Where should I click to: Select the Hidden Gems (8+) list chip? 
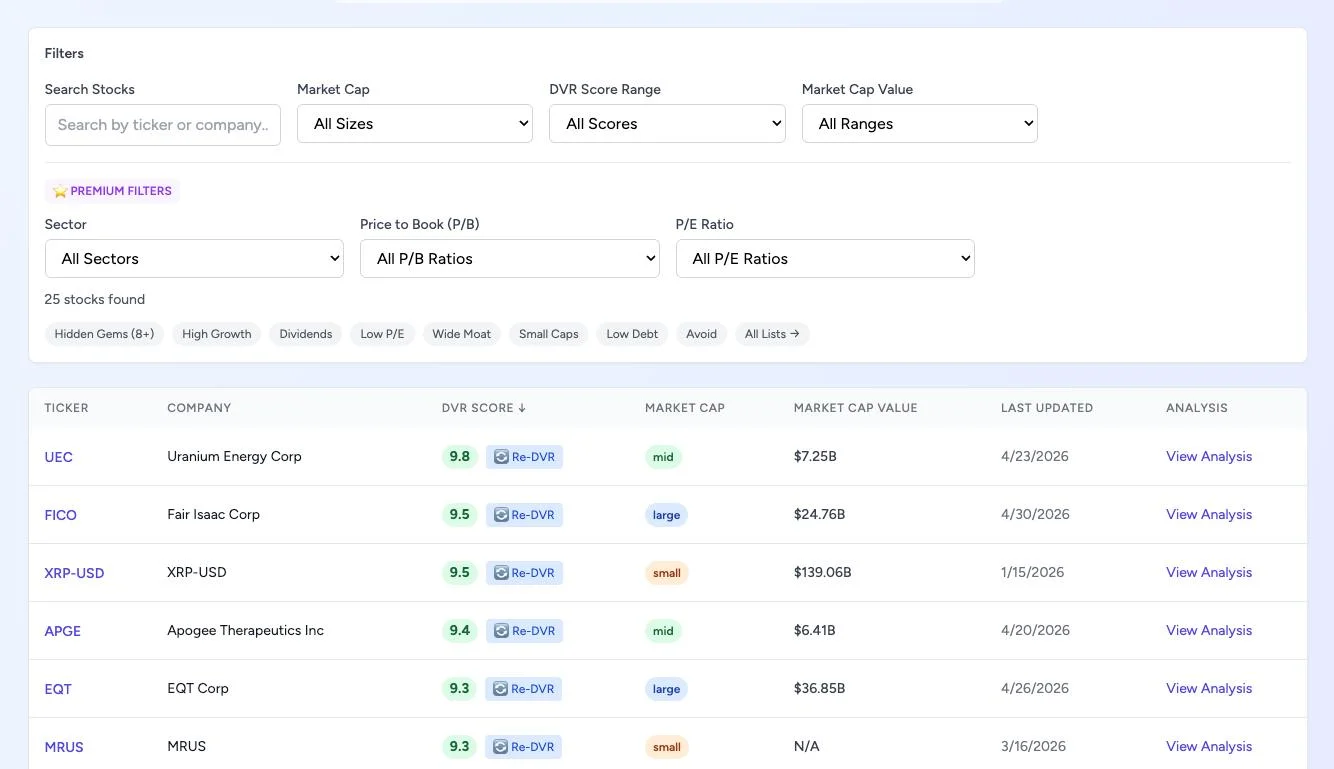[104, 334]
